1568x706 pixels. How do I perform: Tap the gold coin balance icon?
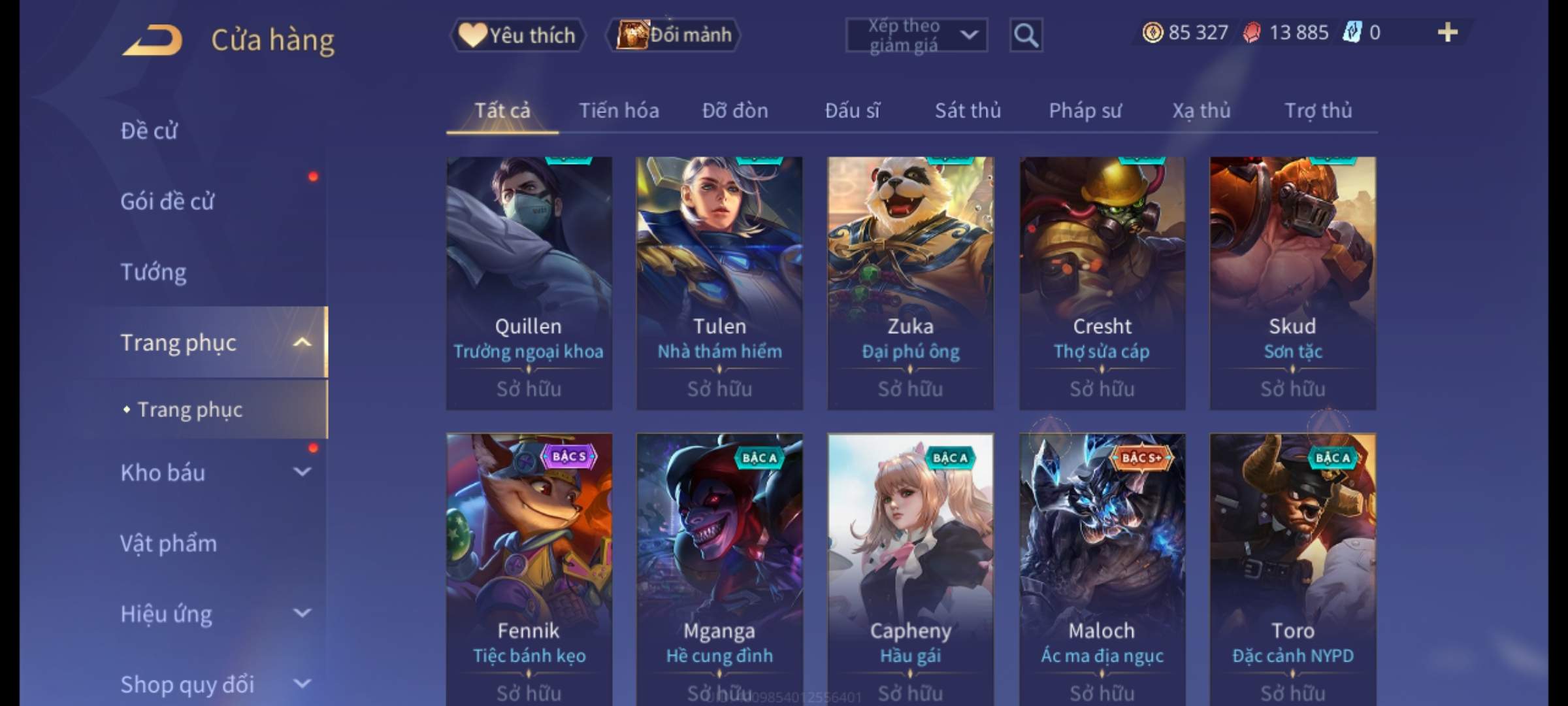click(1152, 32)
